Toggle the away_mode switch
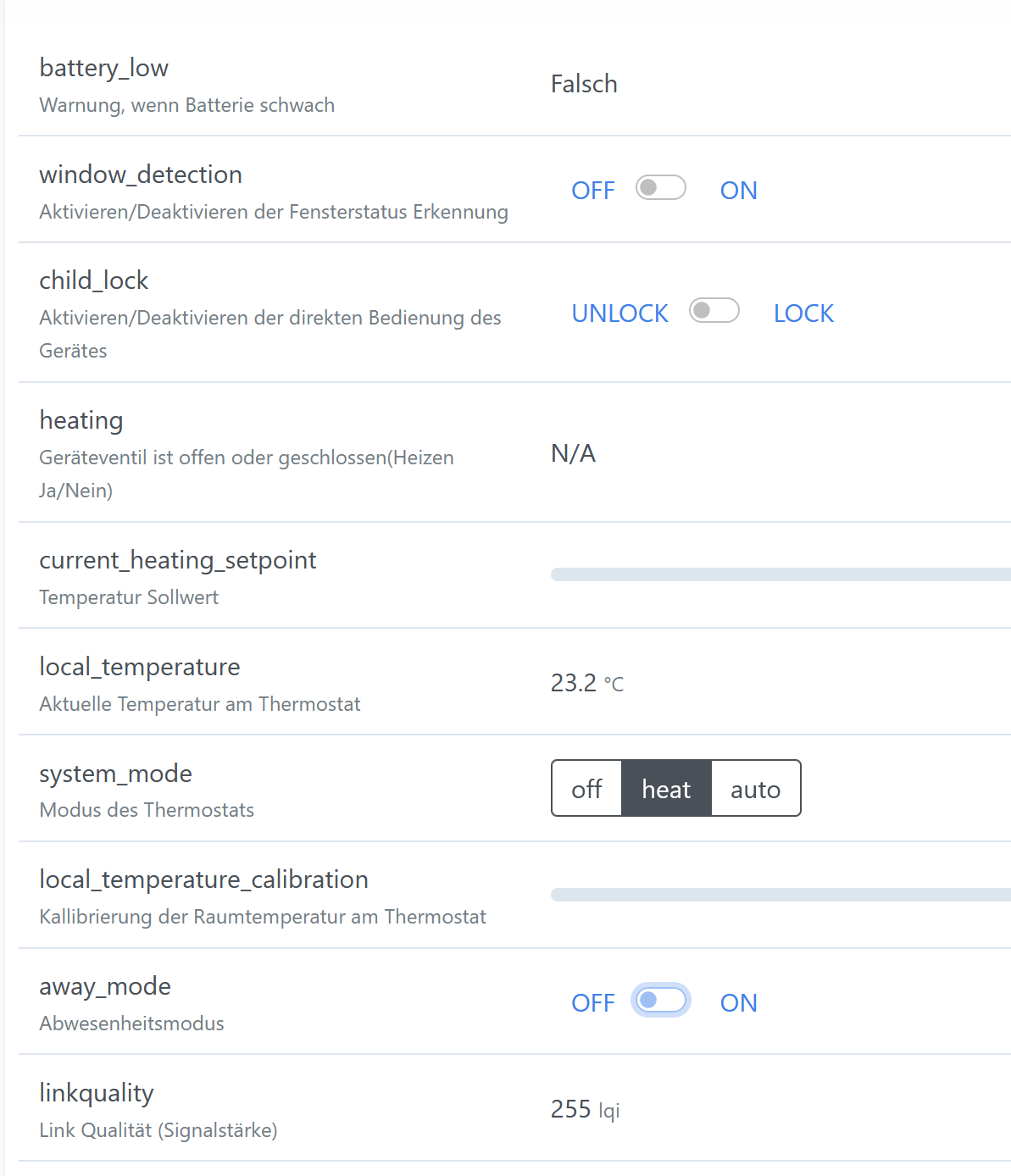 click(661, 1001)
